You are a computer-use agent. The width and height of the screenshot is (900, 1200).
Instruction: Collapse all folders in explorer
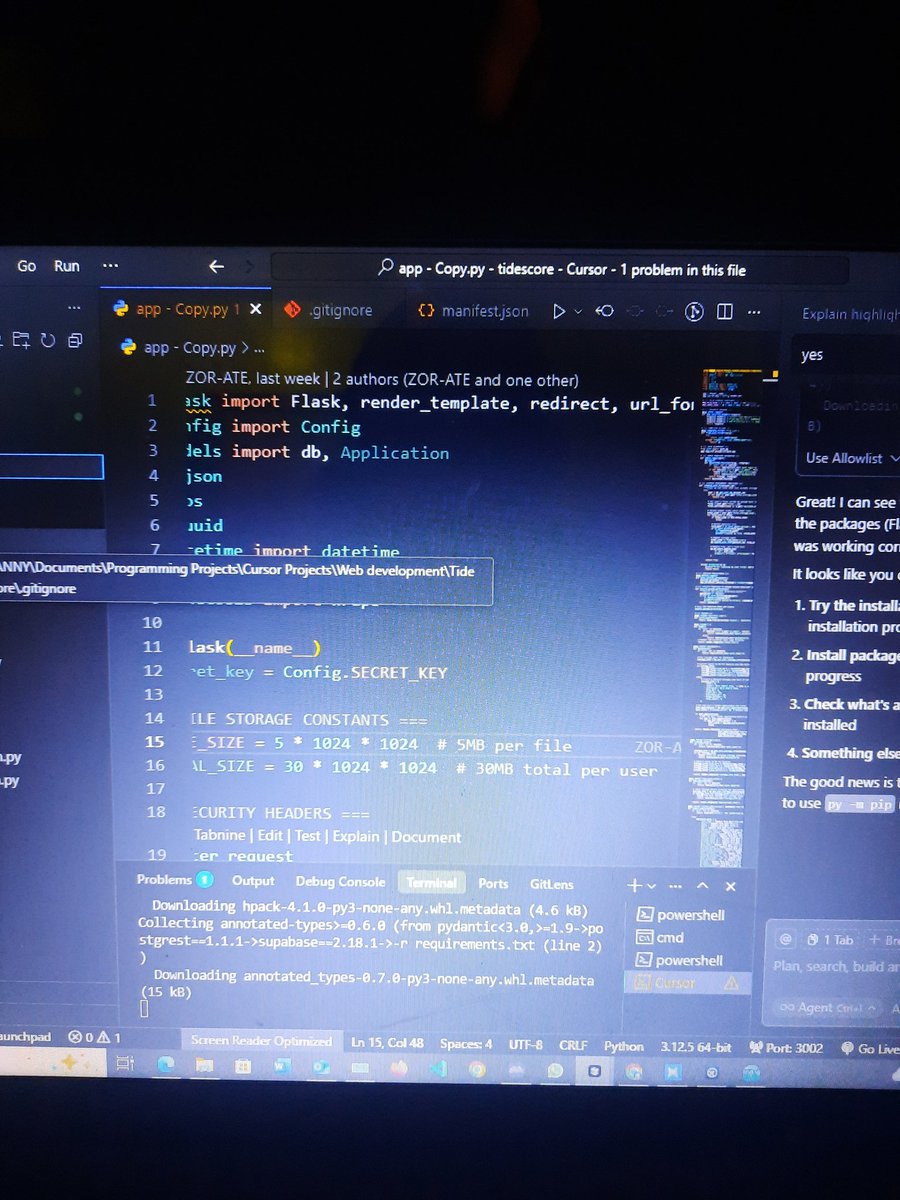pyautogui.click(x=74, y=340)
